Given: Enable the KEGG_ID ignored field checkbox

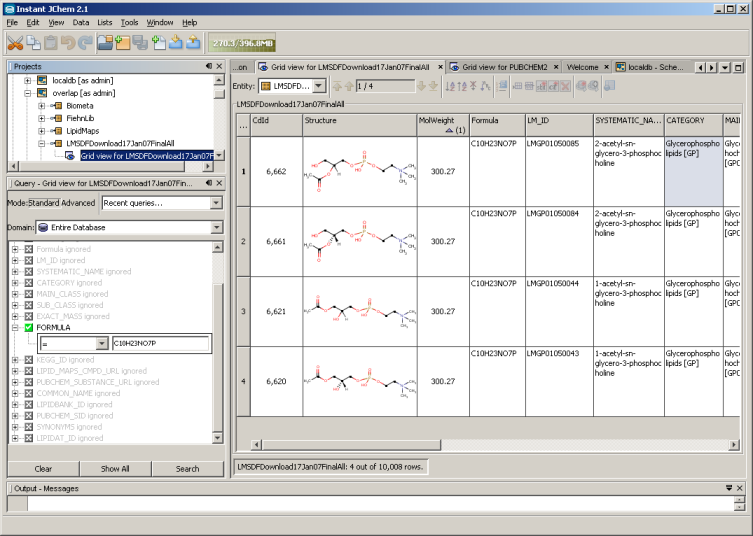Looking at the screenshot, I should 28,360.
